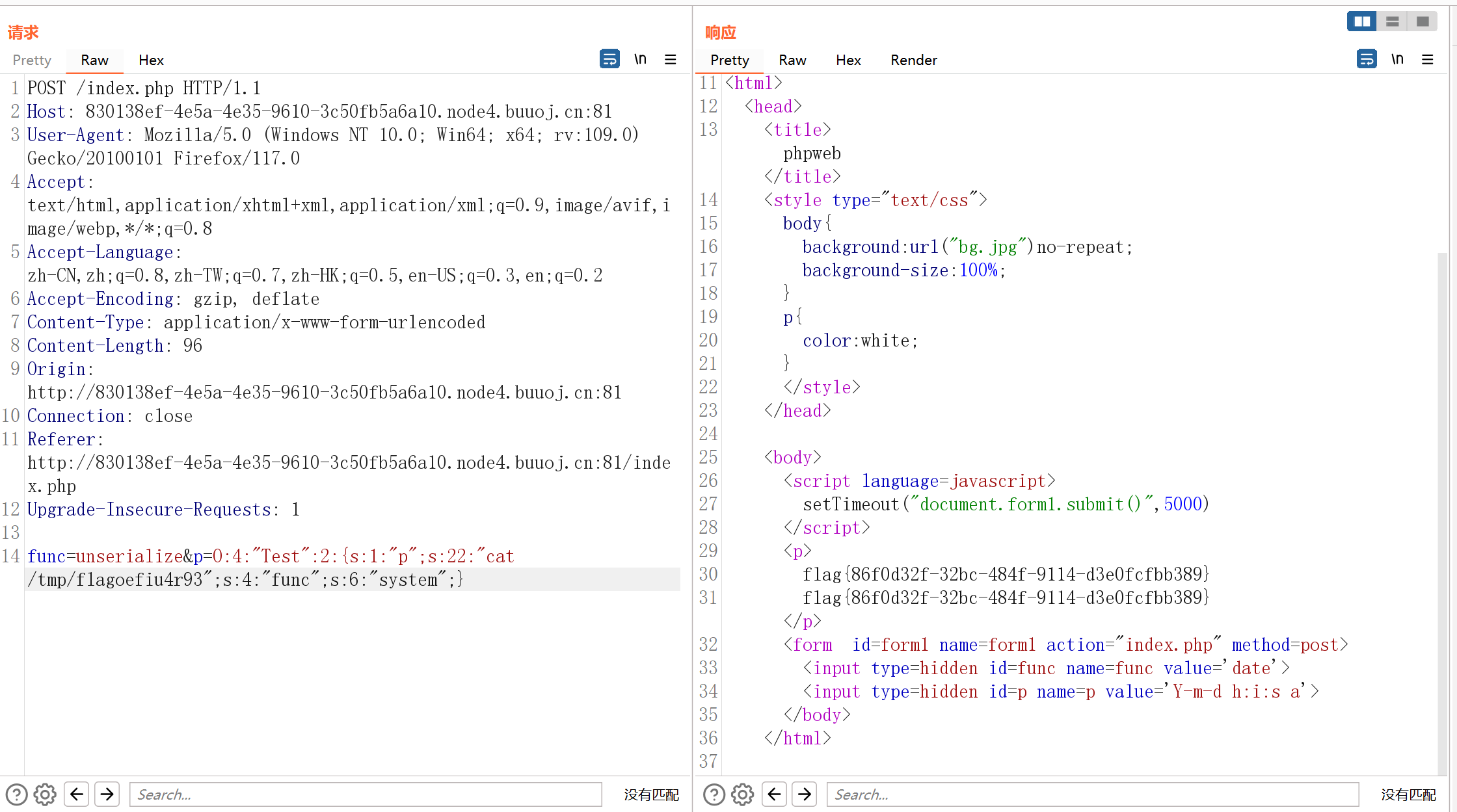Go to previous request search match
Screen dimensions: 1457x812
click(76, 794)
